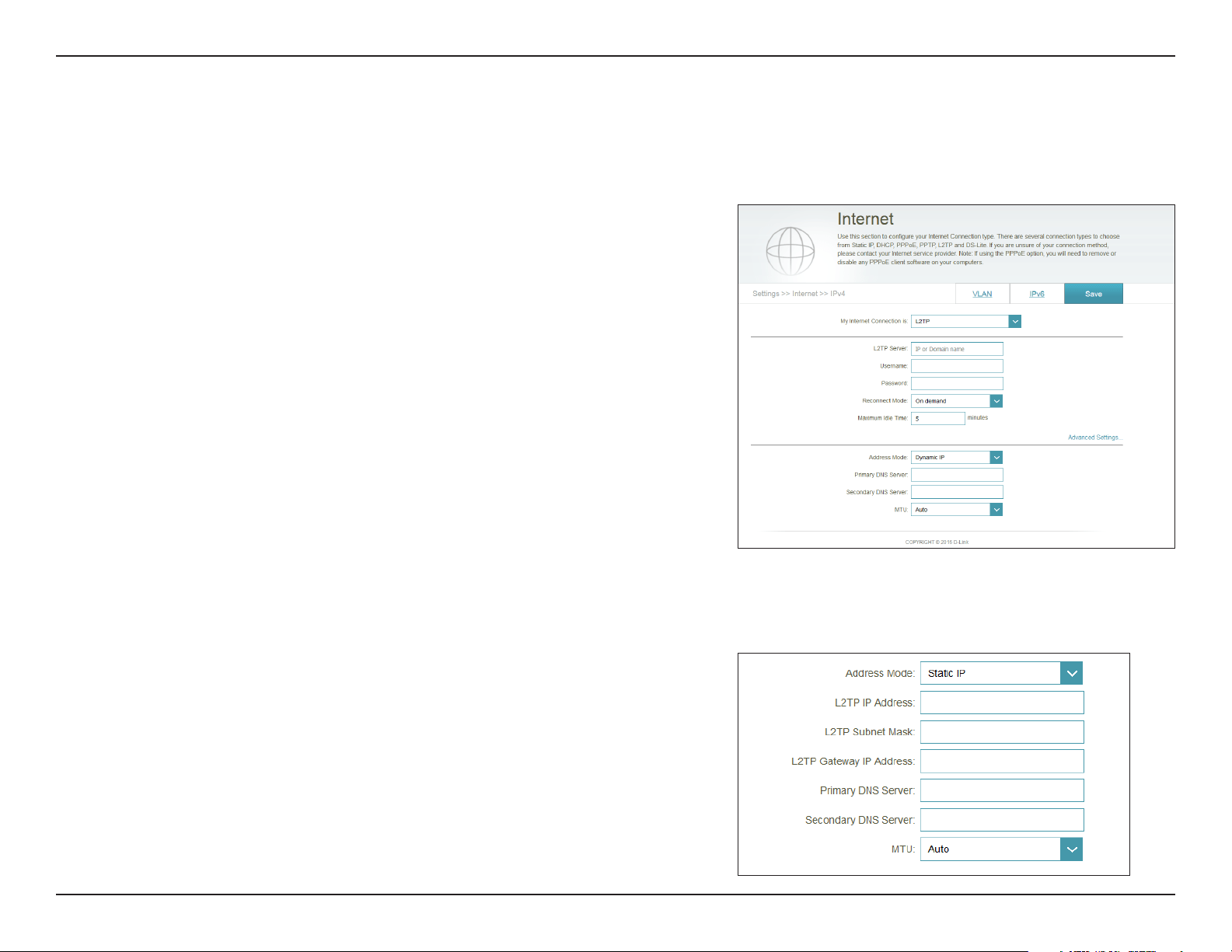Click lower Primary DNS Server field
Viewport: 1232px width, 952px height.
click(1002, 790)
